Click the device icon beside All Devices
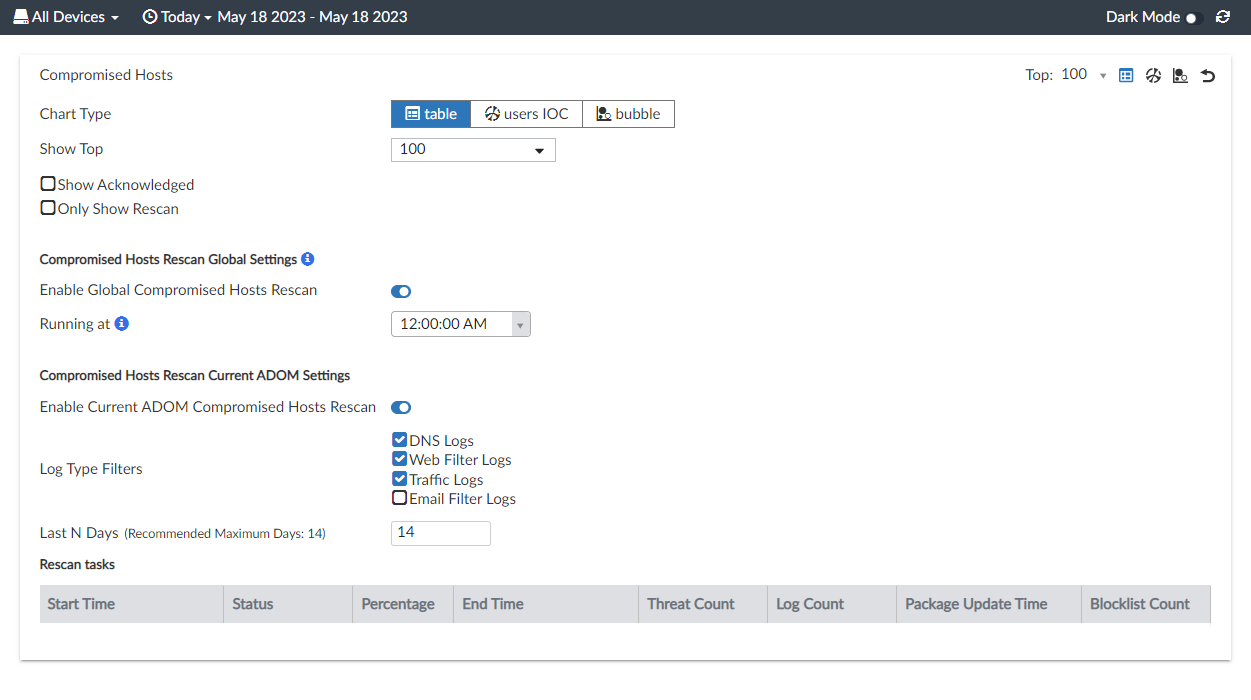The height and width of the screenshot is (700, 1251). pyautogui.click(x=22, y=16)
